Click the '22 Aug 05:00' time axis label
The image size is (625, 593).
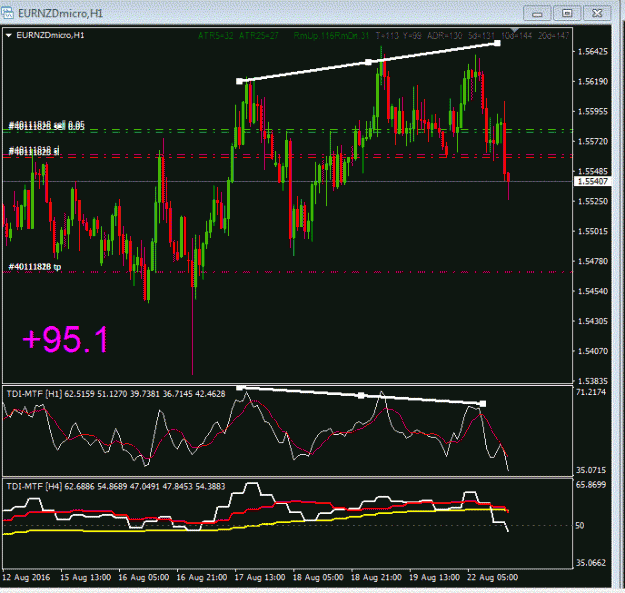492,577
